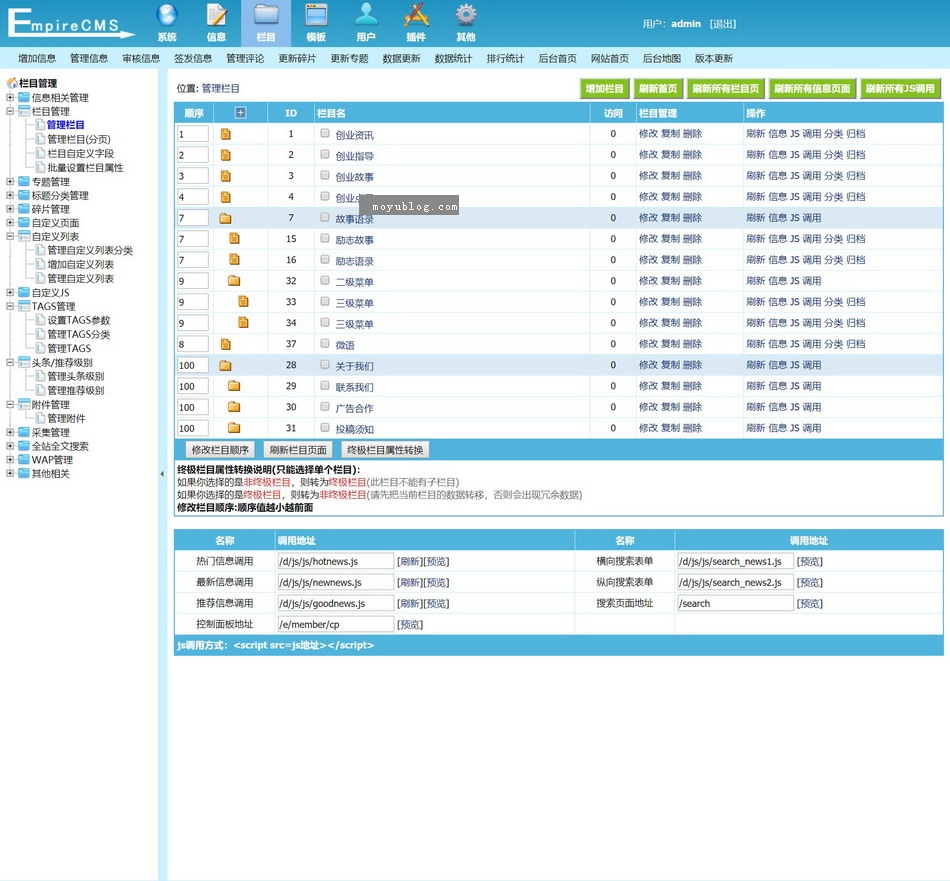
Task: Click the folder icon for 广告合作 row
Action: coord(234,407)
